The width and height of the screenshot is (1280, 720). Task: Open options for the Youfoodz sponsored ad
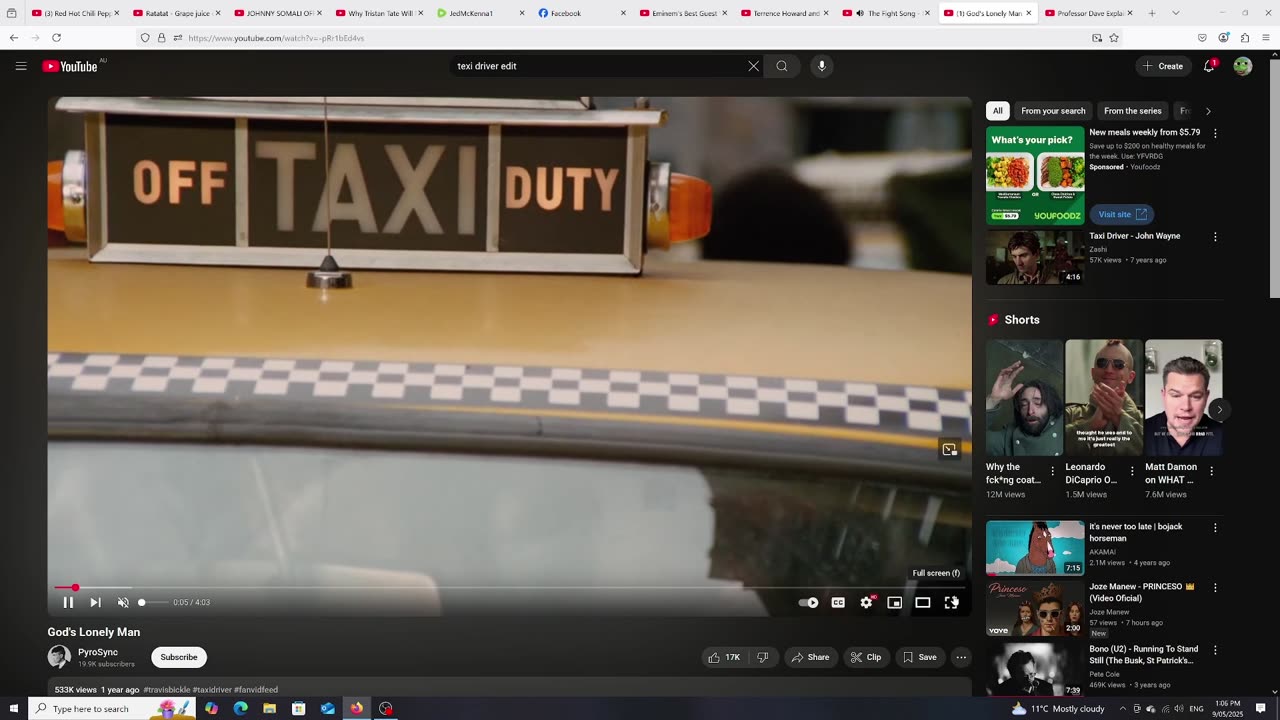click(x=1215, y=133)
